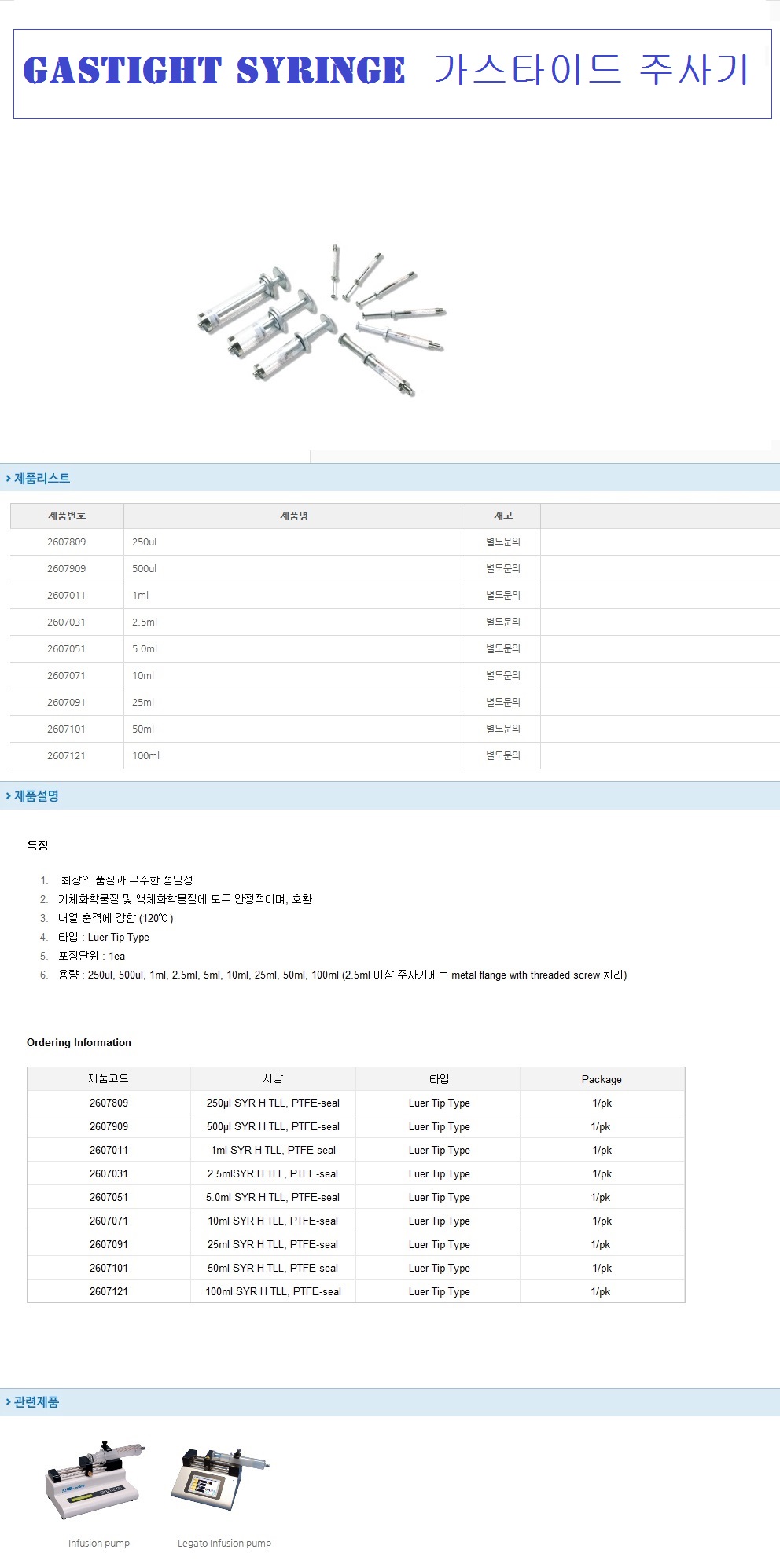Screen dimensions: 780x1568
Task: Click the Package column header
Action: pos(602,1079)
